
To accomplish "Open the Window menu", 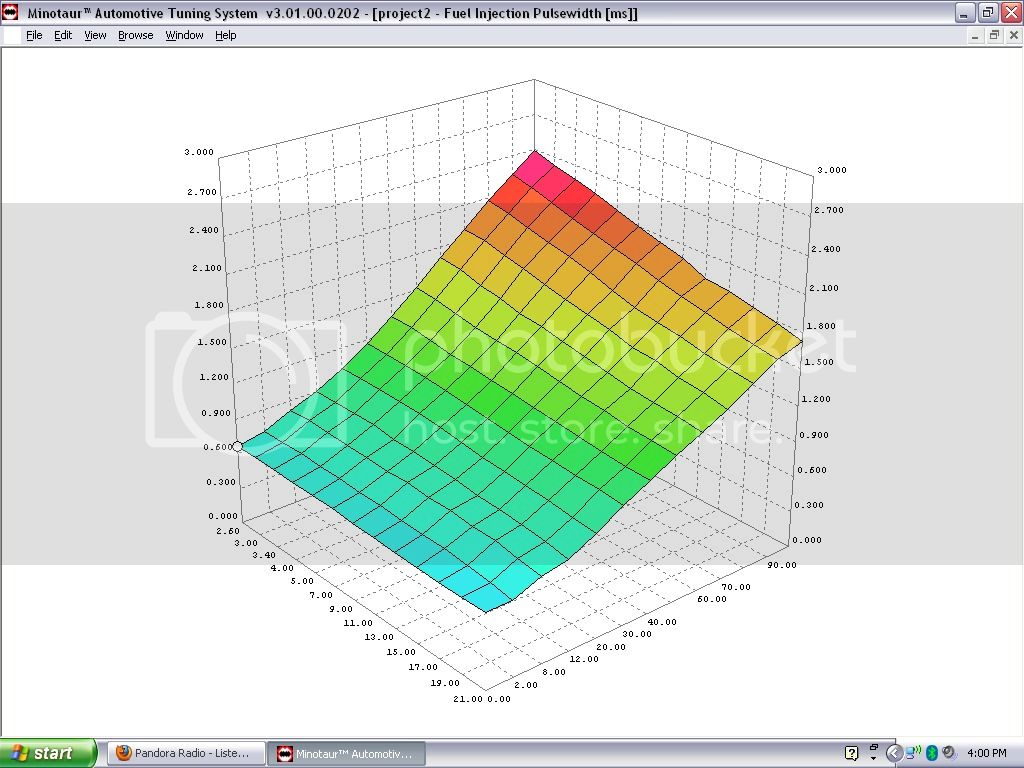I will pos(184,35).
